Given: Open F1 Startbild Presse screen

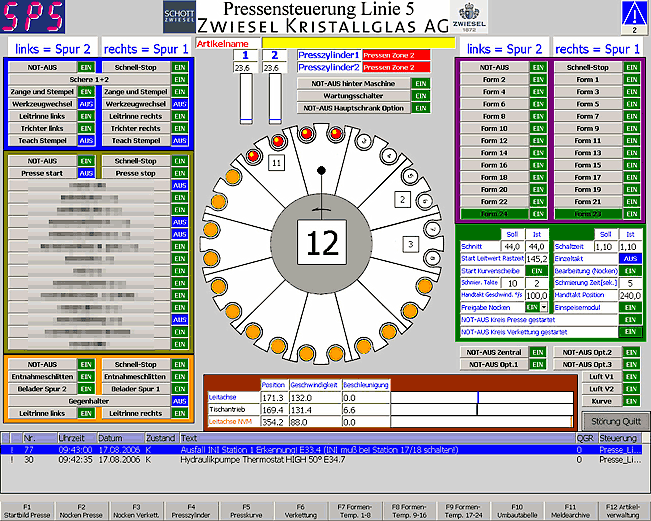Looking at the screenshot, I should coord(27,511).
